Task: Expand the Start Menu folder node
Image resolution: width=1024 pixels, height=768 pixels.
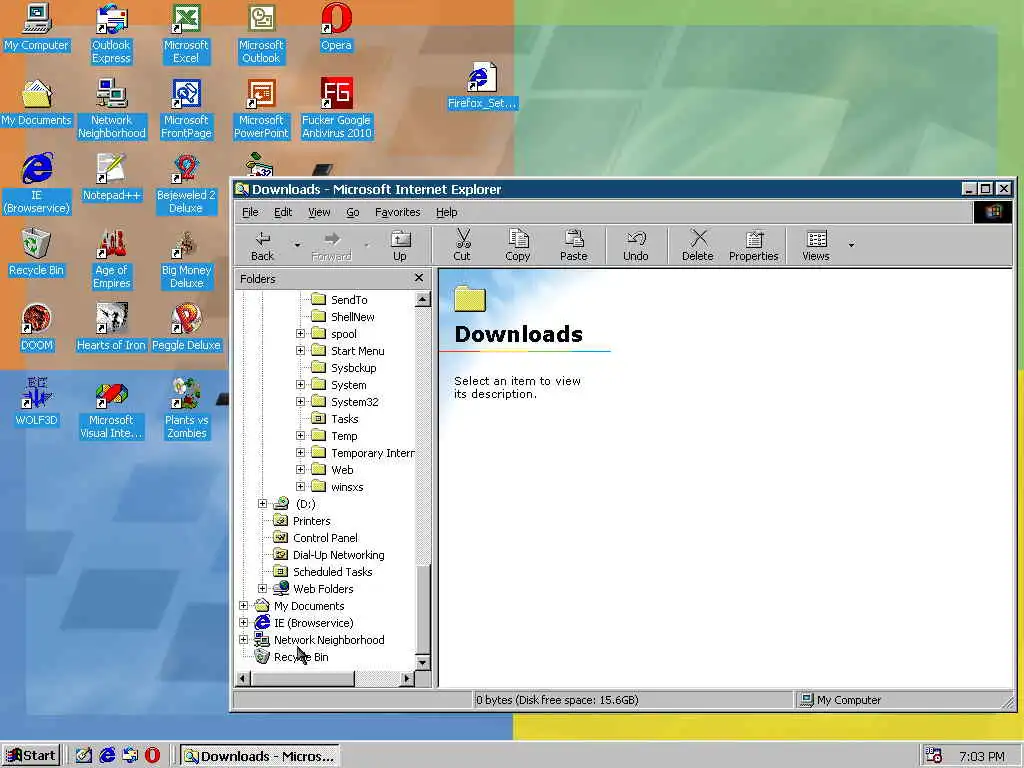Action: (x=300, y=351)
